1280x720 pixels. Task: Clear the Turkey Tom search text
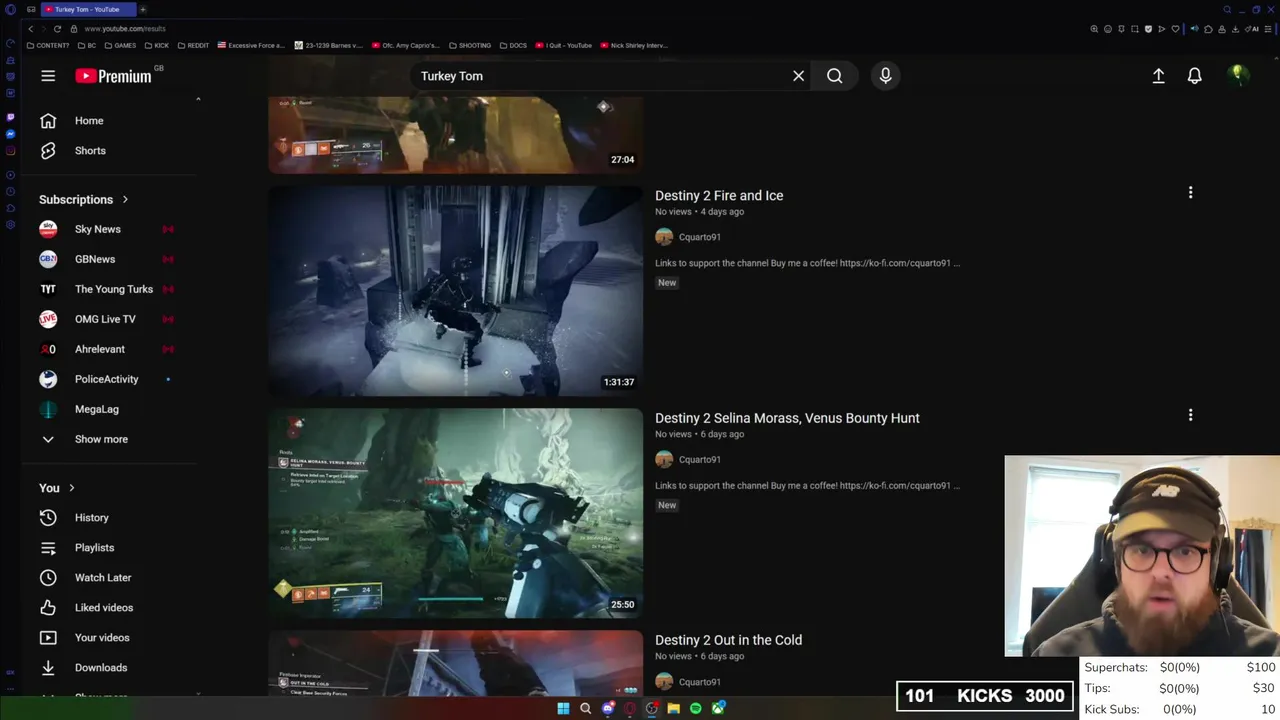tap(798, 76)
